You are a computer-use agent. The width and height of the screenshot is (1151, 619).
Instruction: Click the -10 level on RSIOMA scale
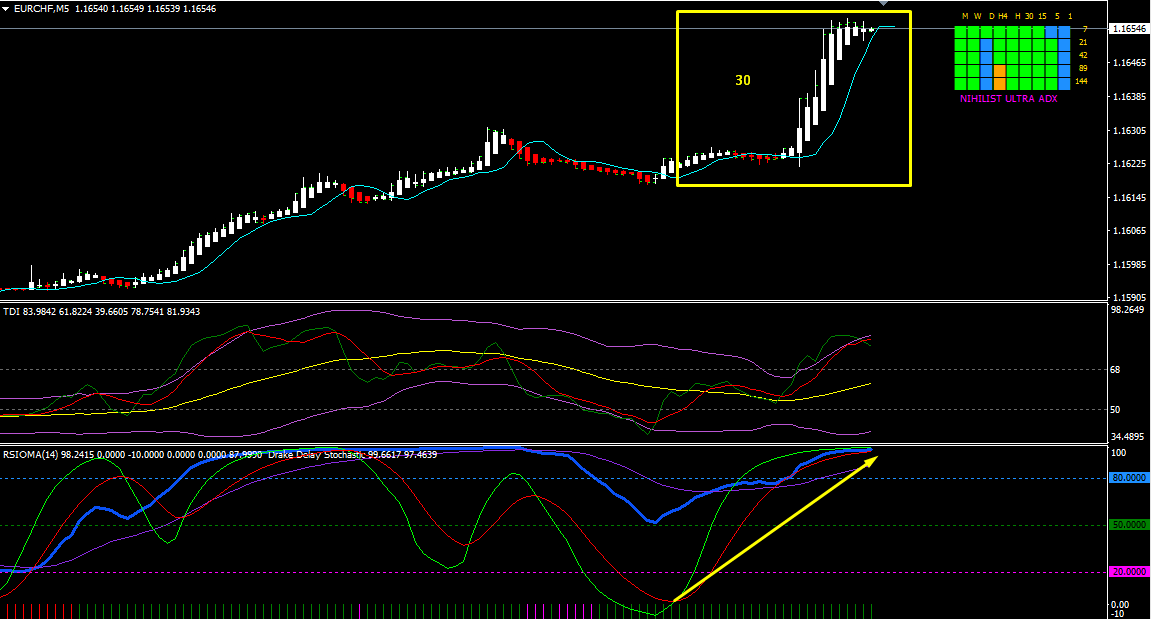click(x=1117, y=614)
